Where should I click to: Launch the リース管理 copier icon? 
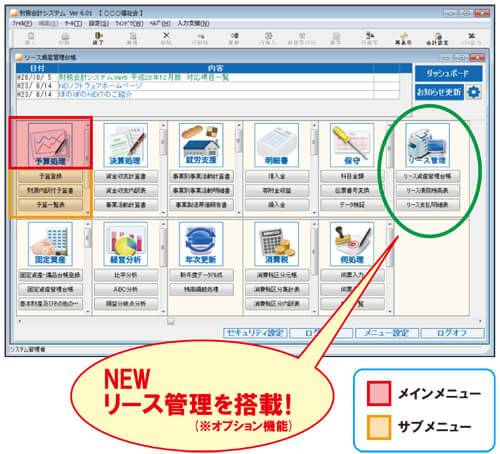coord(427,145)
